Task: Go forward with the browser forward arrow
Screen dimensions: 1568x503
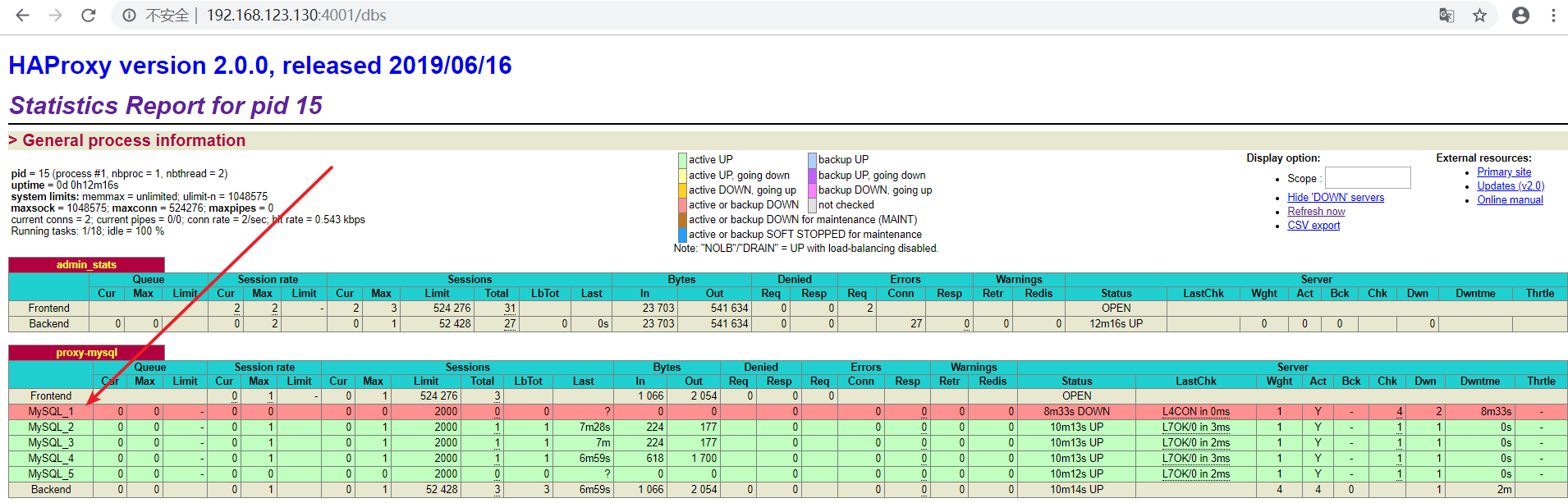Action: (55, 15)
